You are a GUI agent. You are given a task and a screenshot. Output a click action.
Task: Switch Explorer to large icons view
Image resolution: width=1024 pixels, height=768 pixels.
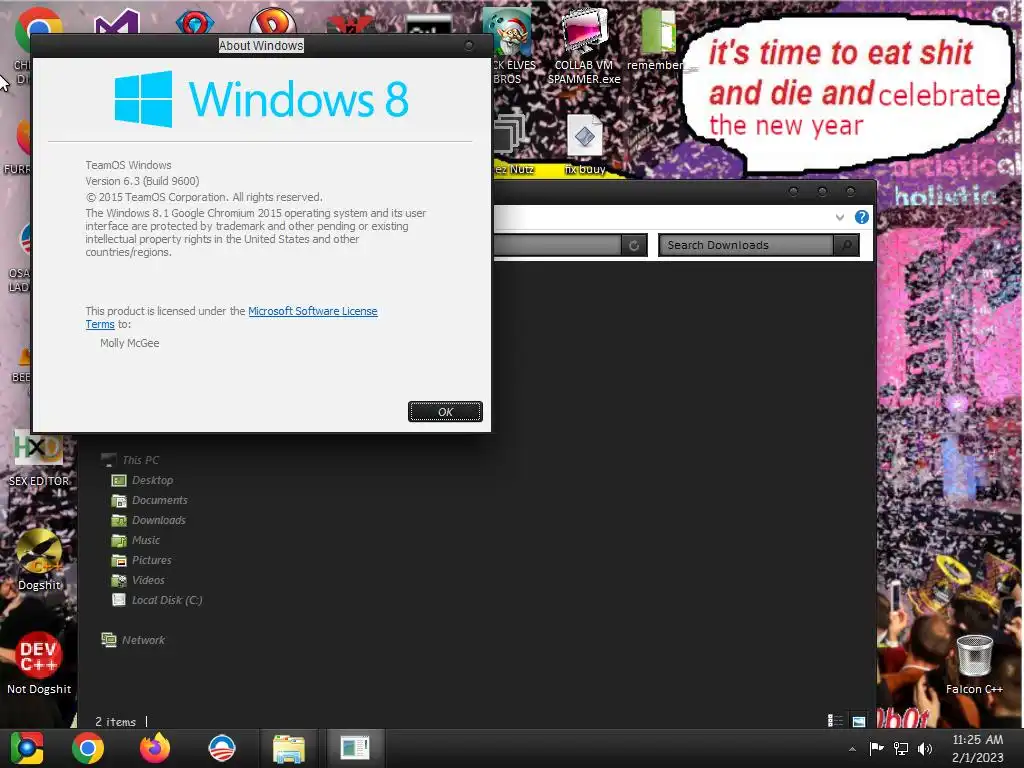pyautogui.click(x=859, y=721)
